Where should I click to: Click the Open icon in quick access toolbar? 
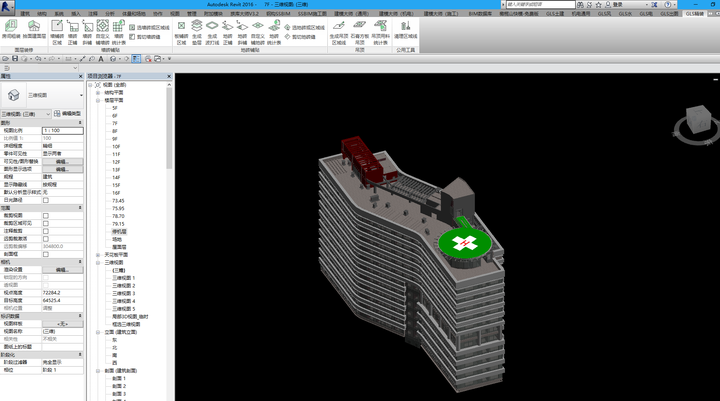(x=6, y=59)
